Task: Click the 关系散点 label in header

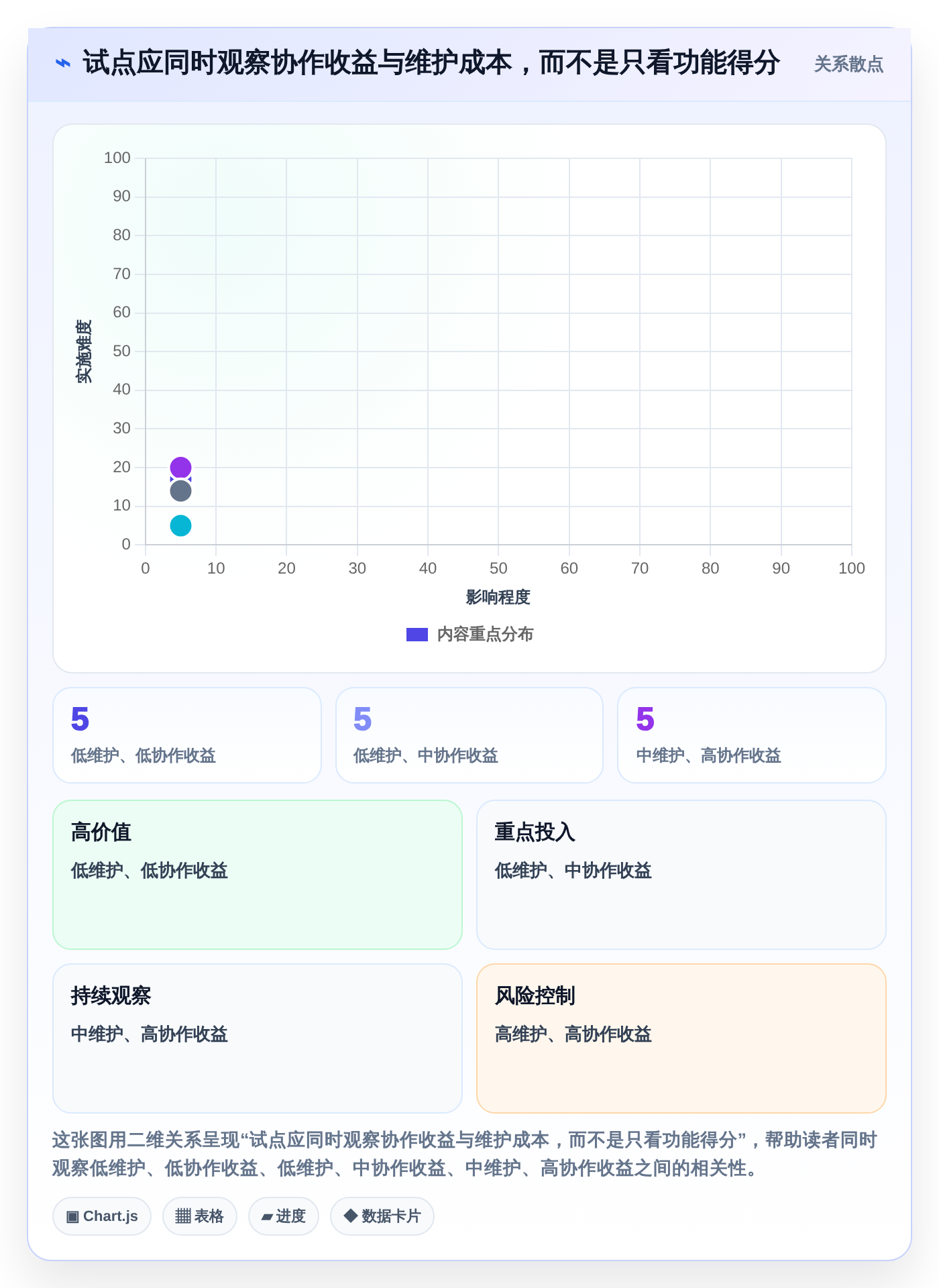Action: (x=848, y=64)
